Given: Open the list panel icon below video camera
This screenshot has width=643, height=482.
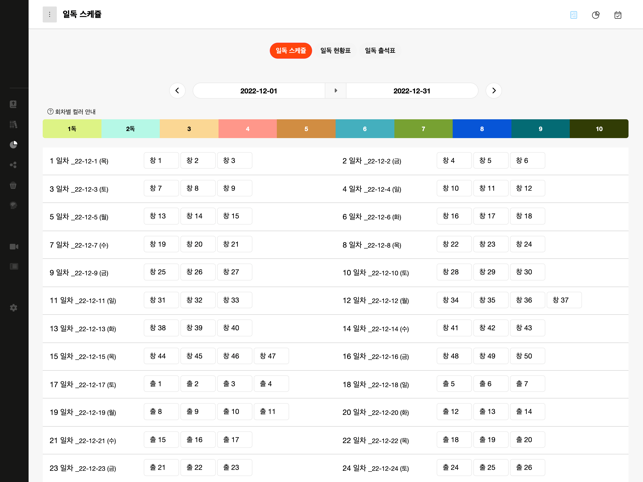Looking at the screenshot, I should tap(14, 266).
